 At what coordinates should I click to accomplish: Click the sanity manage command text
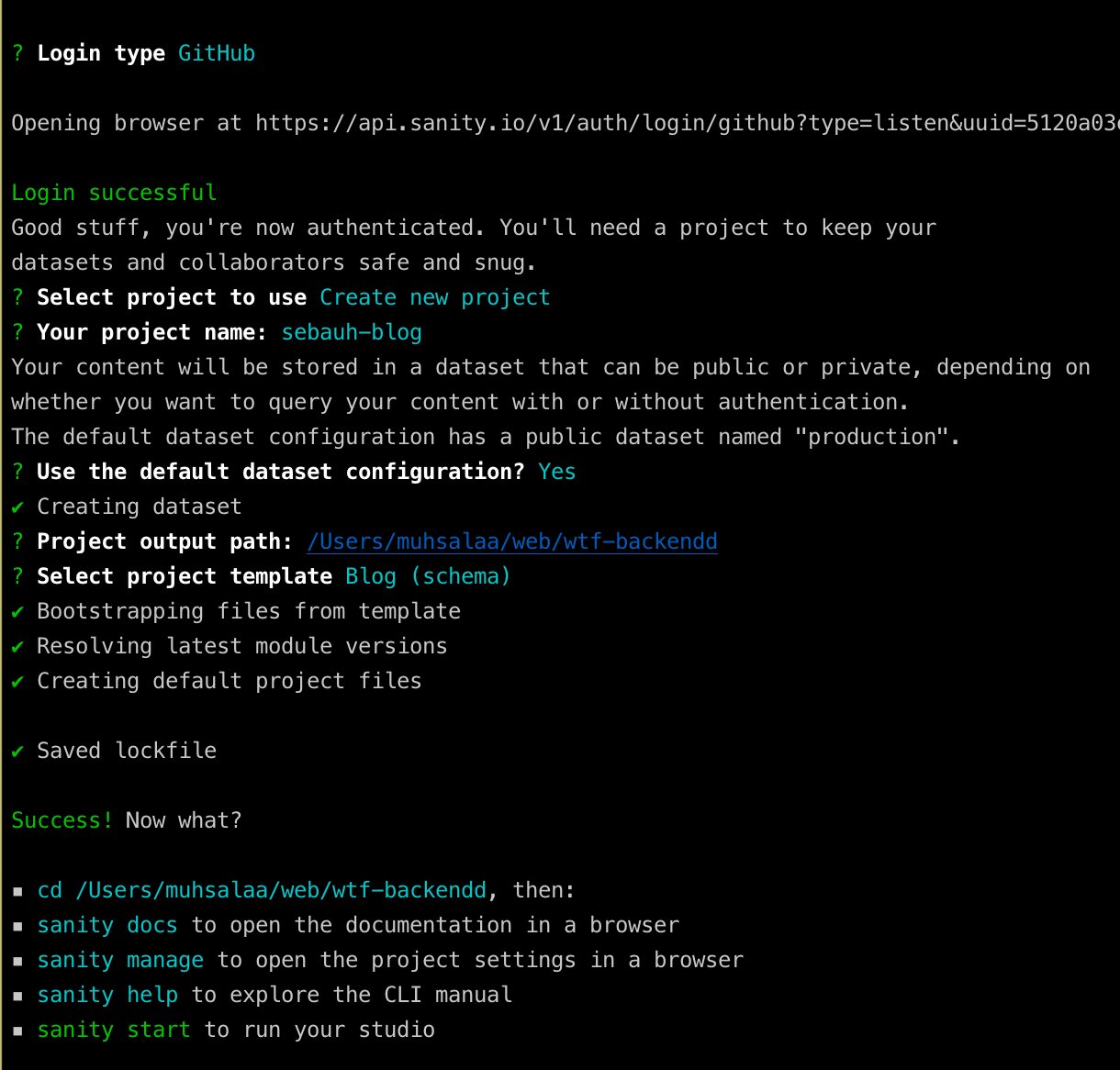point(120,960)
